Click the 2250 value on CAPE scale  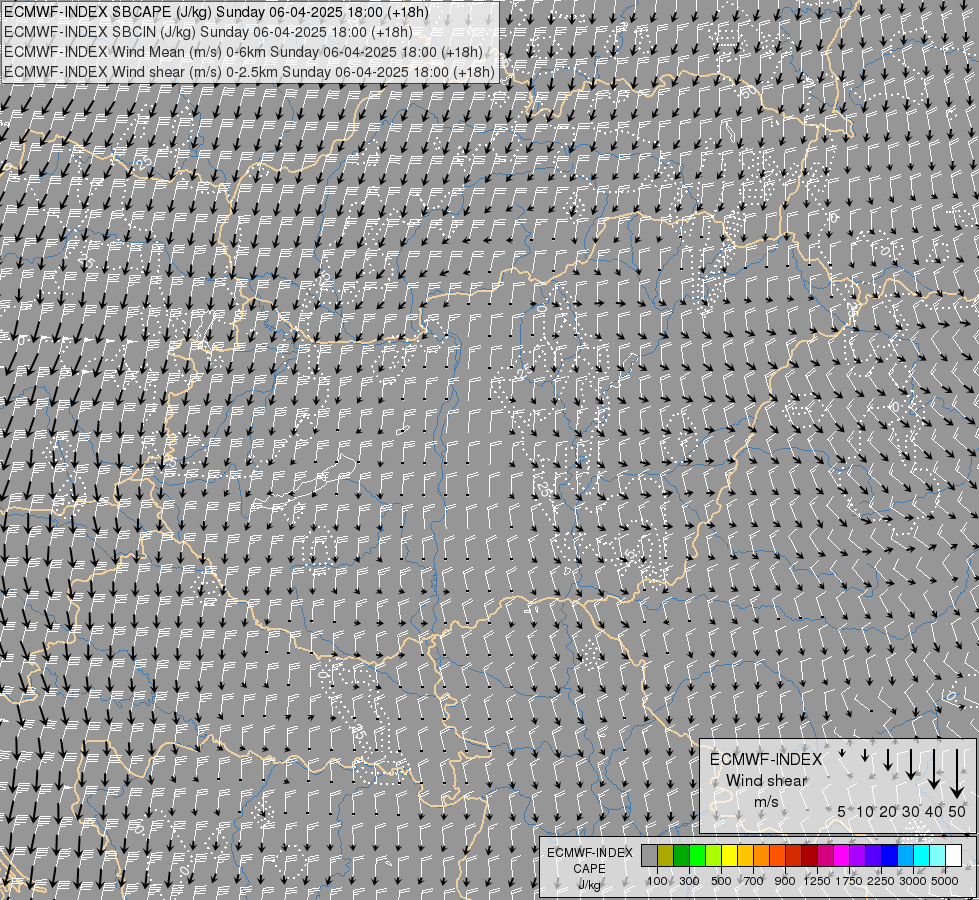(881, 881)
